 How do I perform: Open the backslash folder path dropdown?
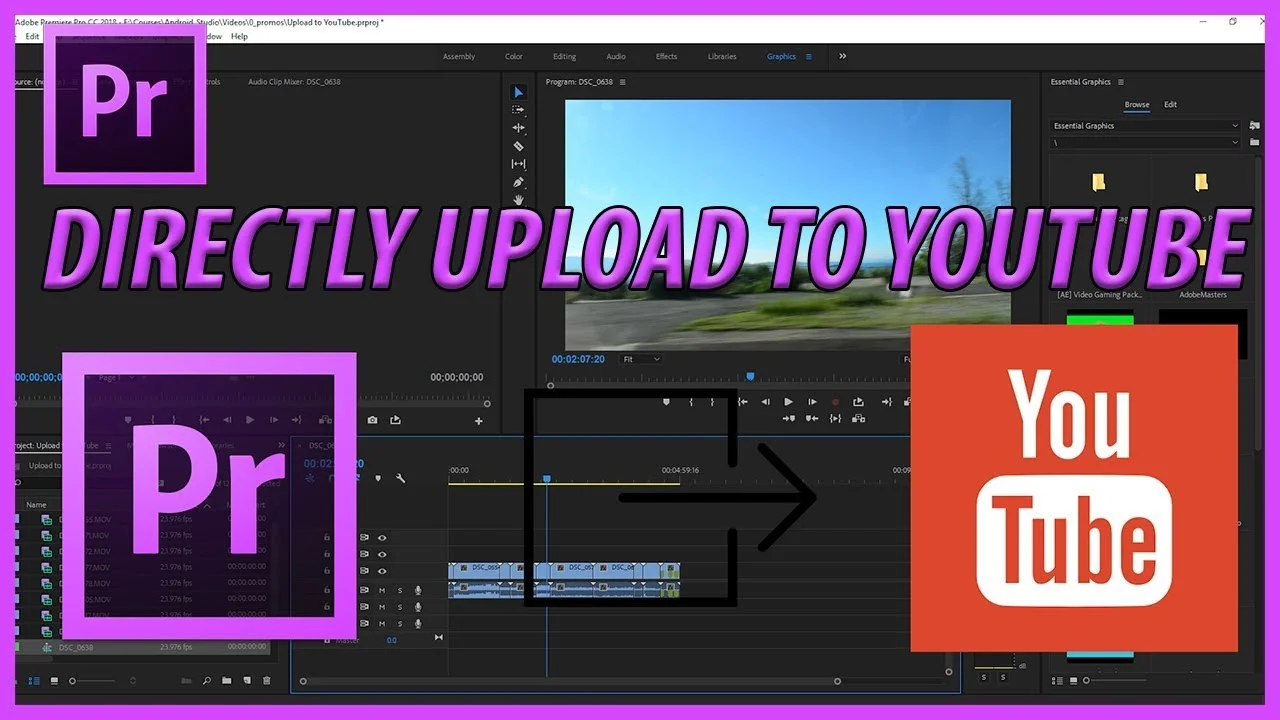point(1146,142)
